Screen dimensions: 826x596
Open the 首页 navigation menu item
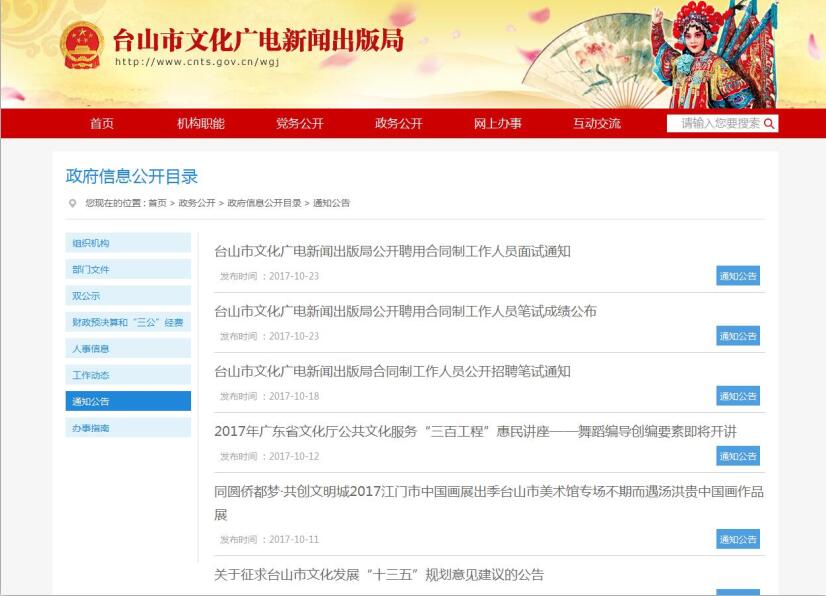click(102, 124)
